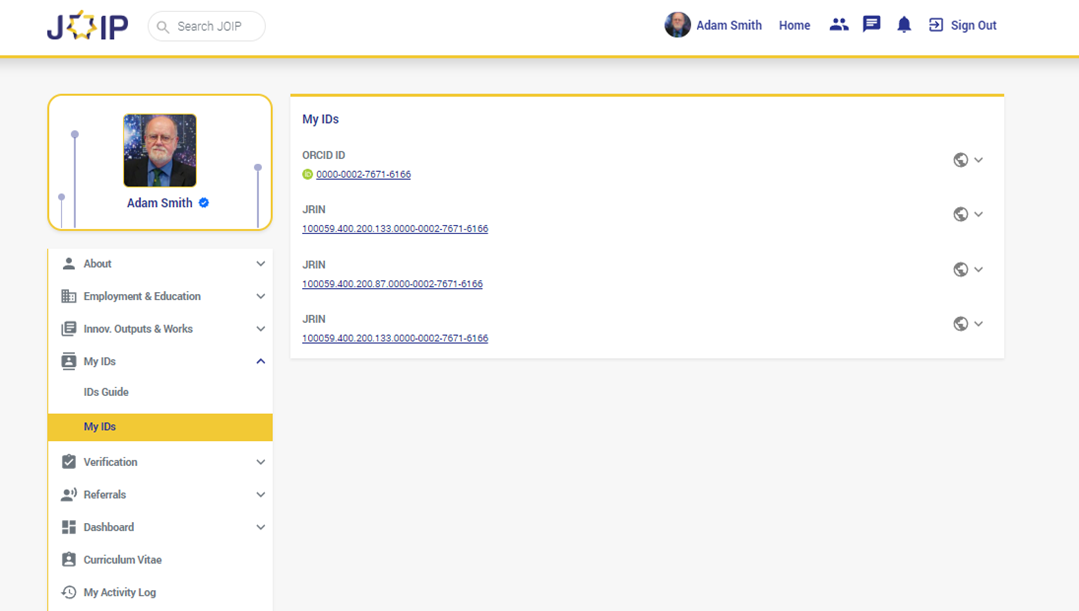
Task: Open the IDs Guide submenu item
Action: coord(106,392)
